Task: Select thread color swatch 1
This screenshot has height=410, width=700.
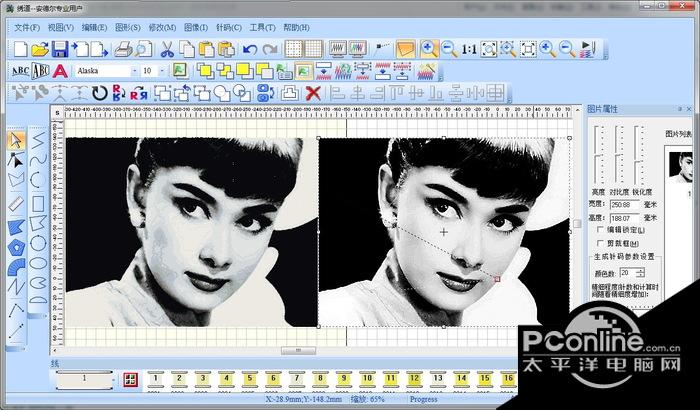Action: (155, 380)
